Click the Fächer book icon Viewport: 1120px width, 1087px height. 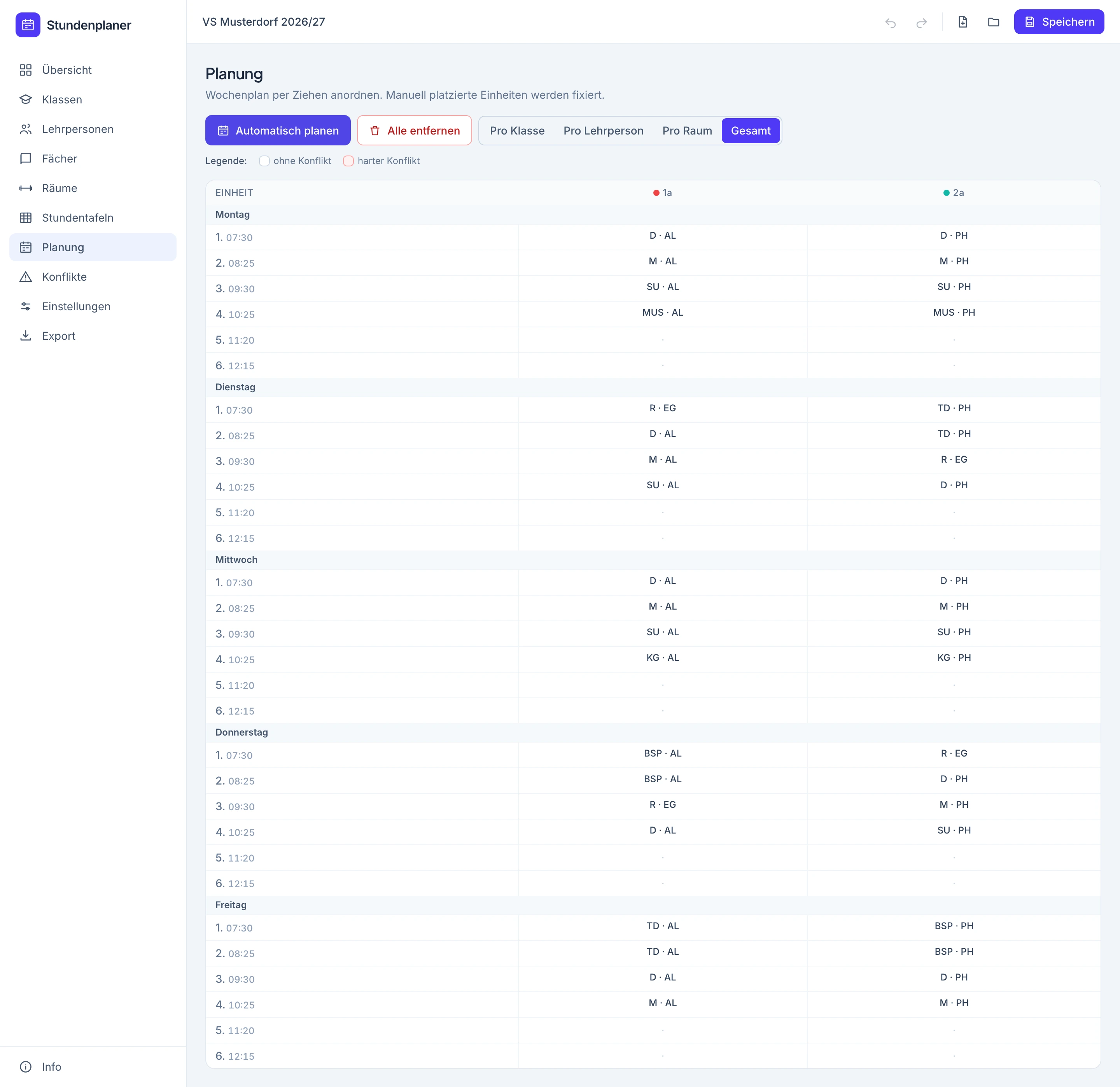click(x=26, y=159)
